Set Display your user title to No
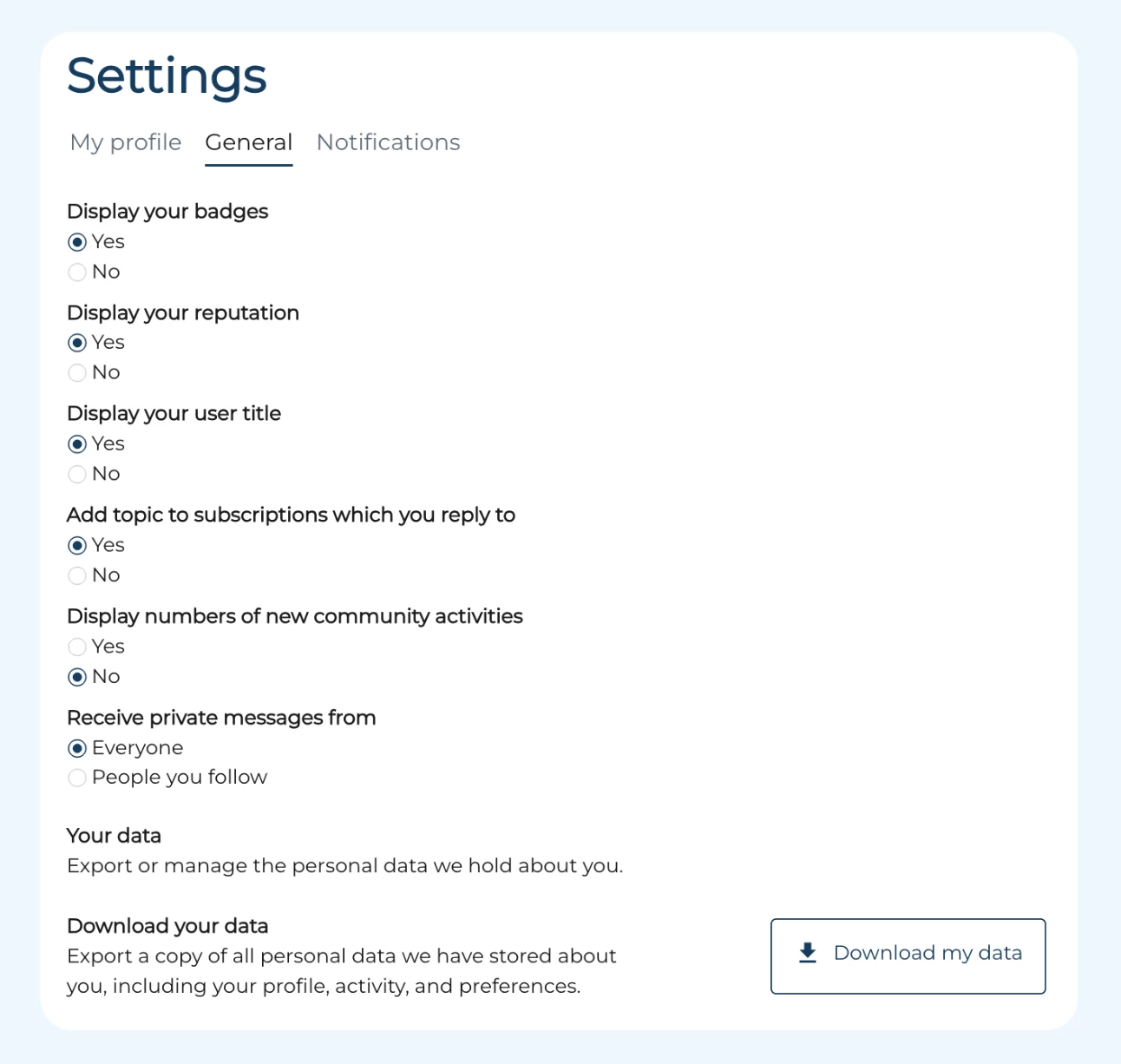1121x1064 pixels. (77, 474)
